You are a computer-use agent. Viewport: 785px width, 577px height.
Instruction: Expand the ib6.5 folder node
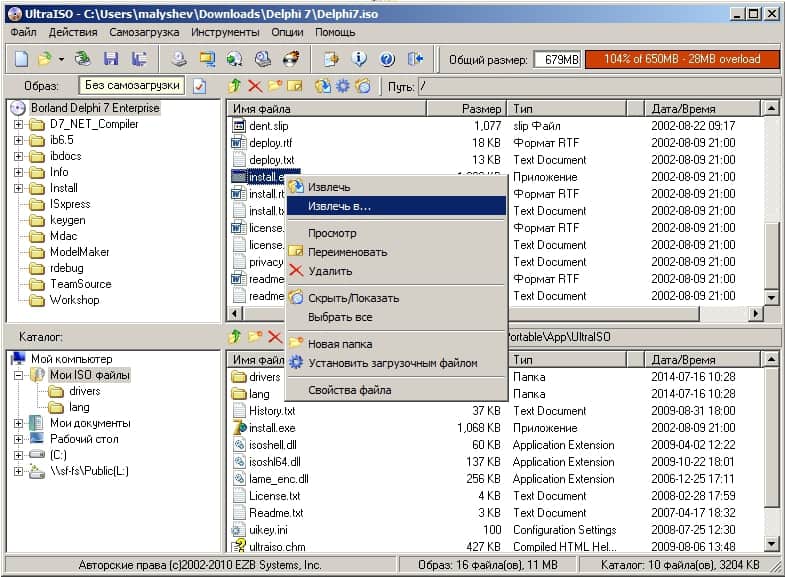coord(19,140)
